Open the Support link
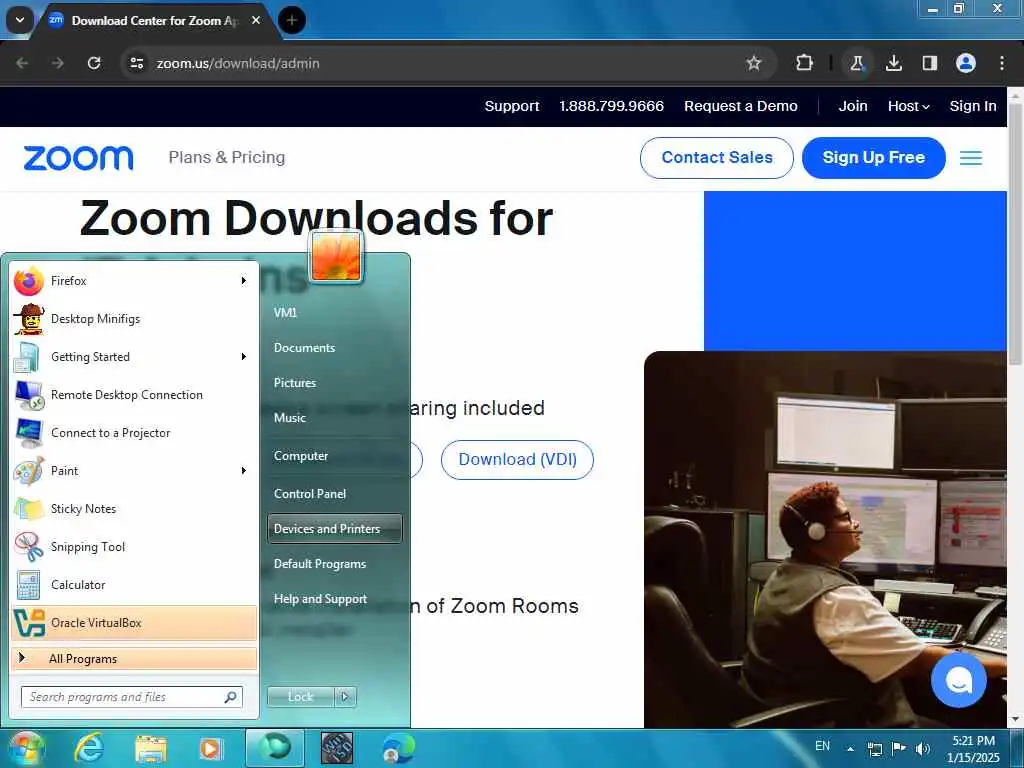This screenshot has height=768, width=1024. pos(512,106)
